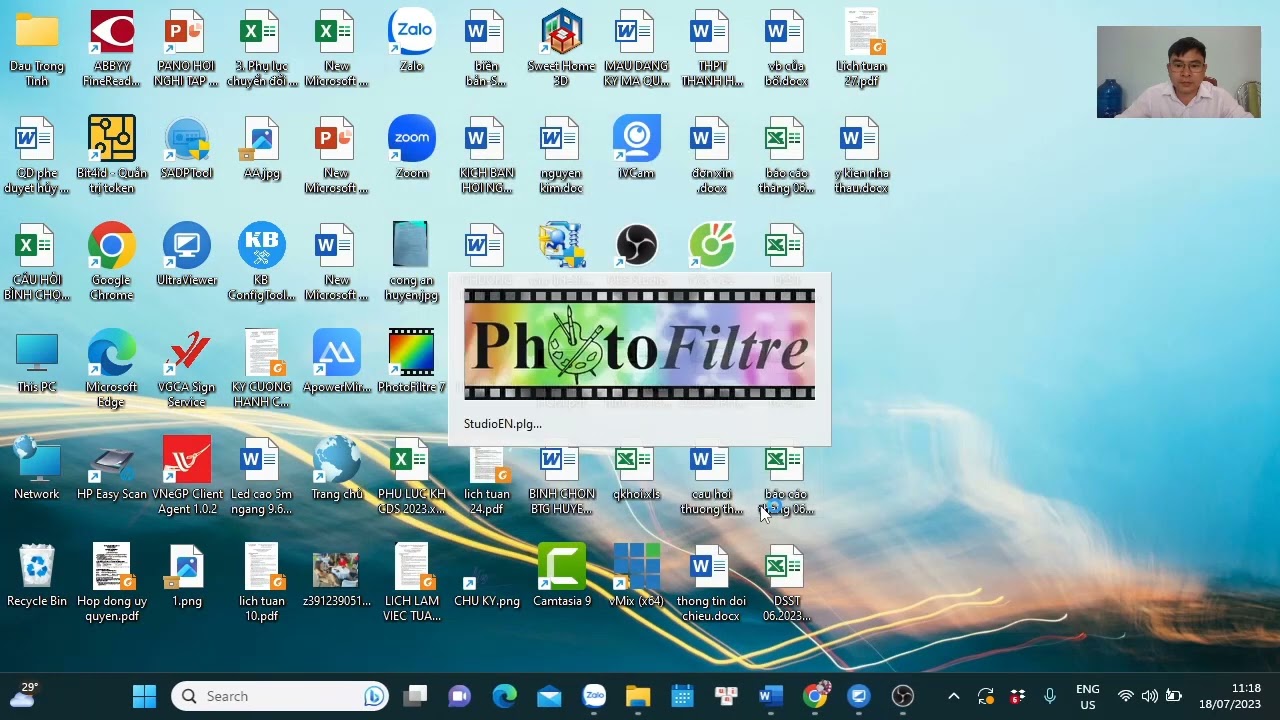Open OBS Studio desktop icon
The image size is (1280, 720).
pos(636,246)
